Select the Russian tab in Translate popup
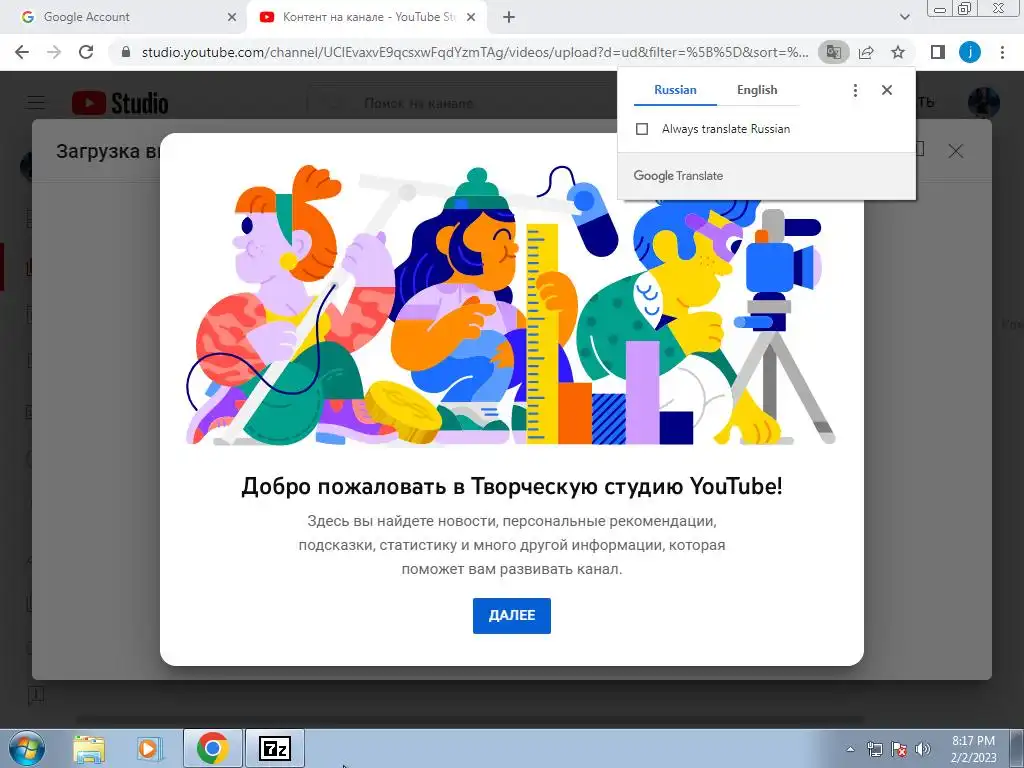 coord(675,90)
